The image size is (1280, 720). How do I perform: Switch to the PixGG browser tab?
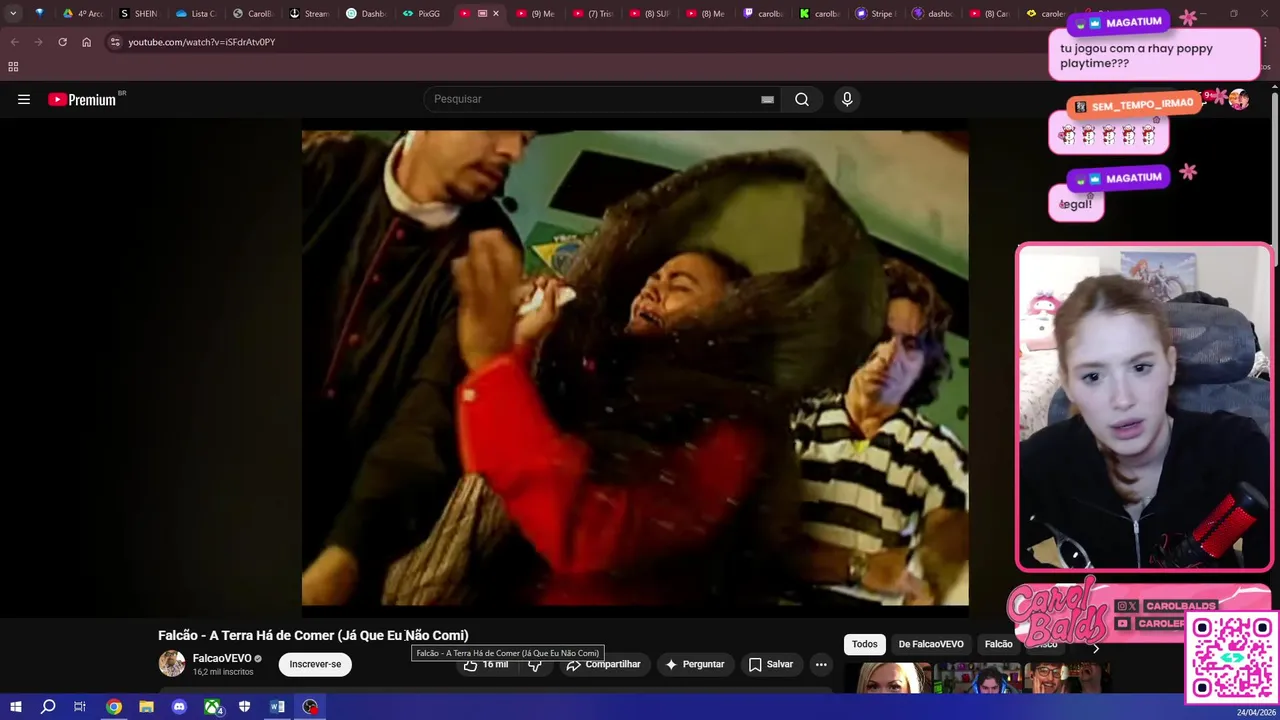point(422,14)
